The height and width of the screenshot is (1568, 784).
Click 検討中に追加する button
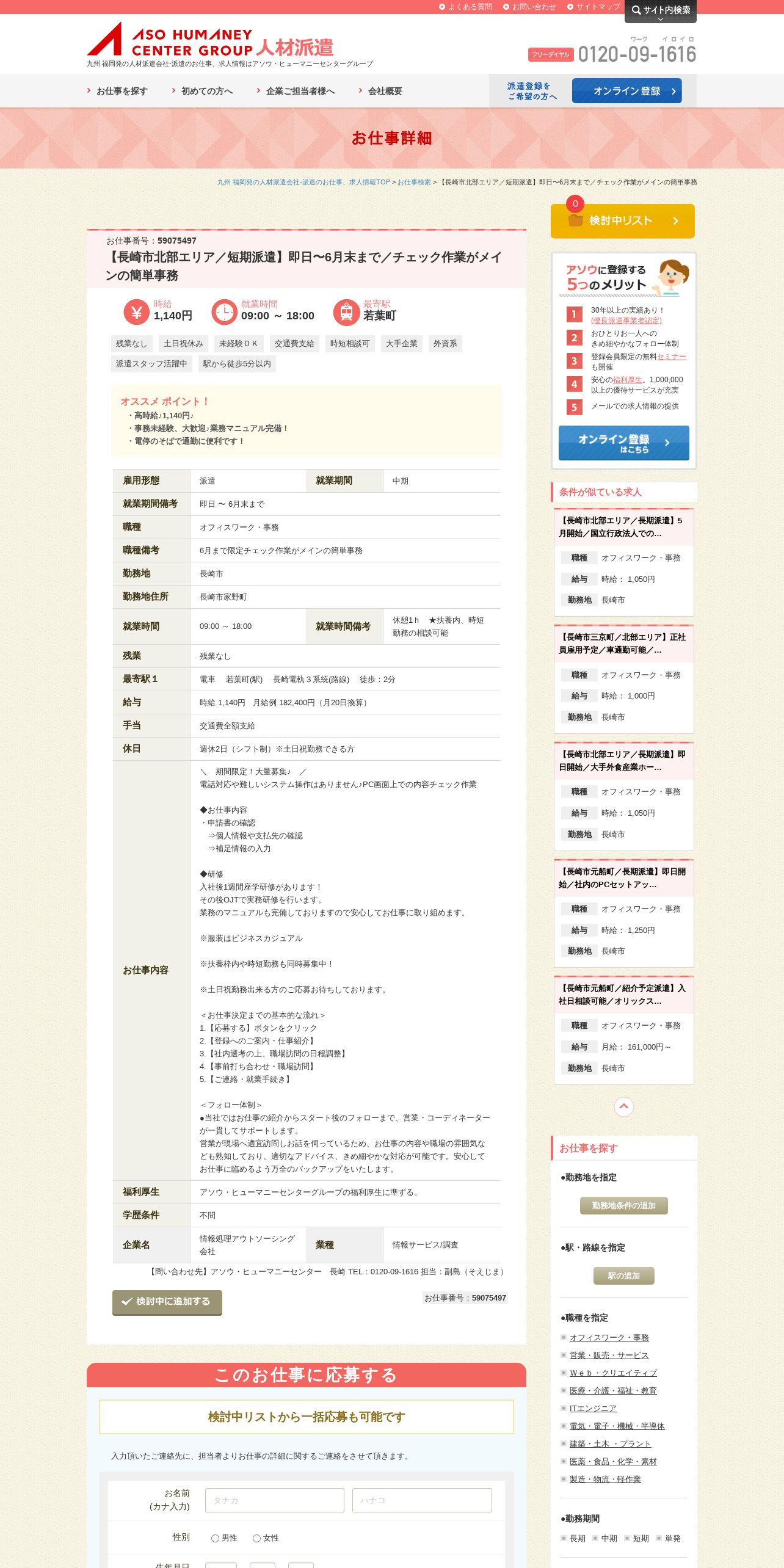point(167,1302)
